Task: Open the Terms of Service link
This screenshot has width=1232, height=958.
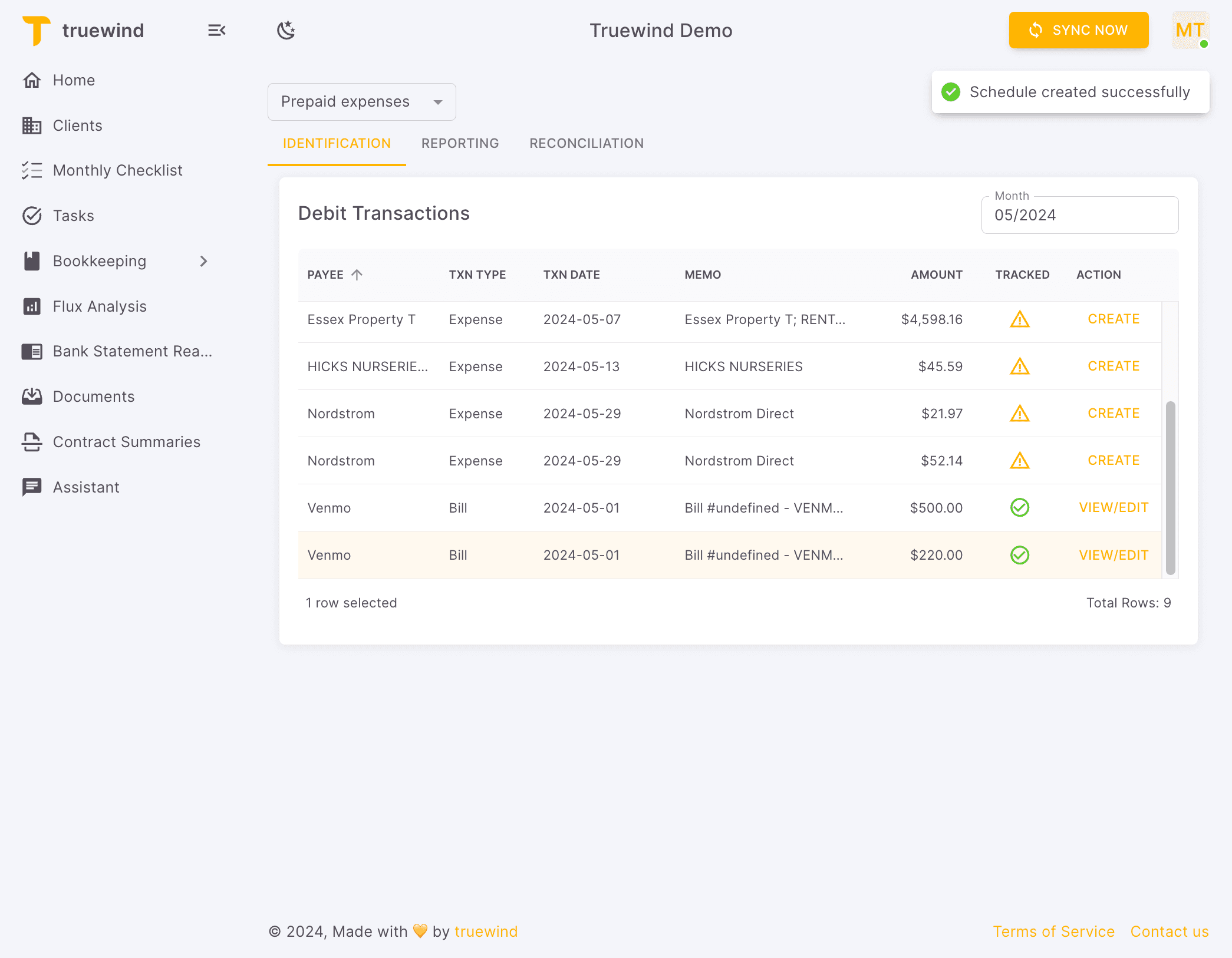Action: pos(1054,931)
